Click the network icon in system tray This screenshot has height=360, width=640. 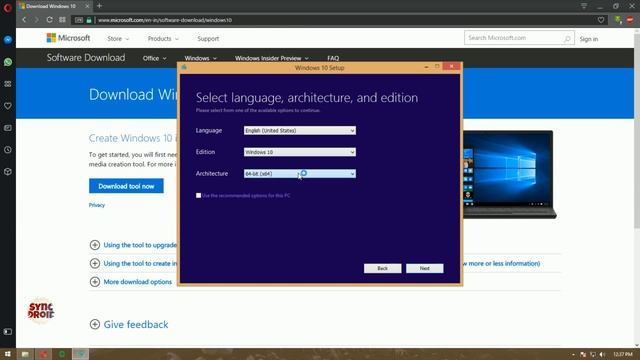coord(593,354)
